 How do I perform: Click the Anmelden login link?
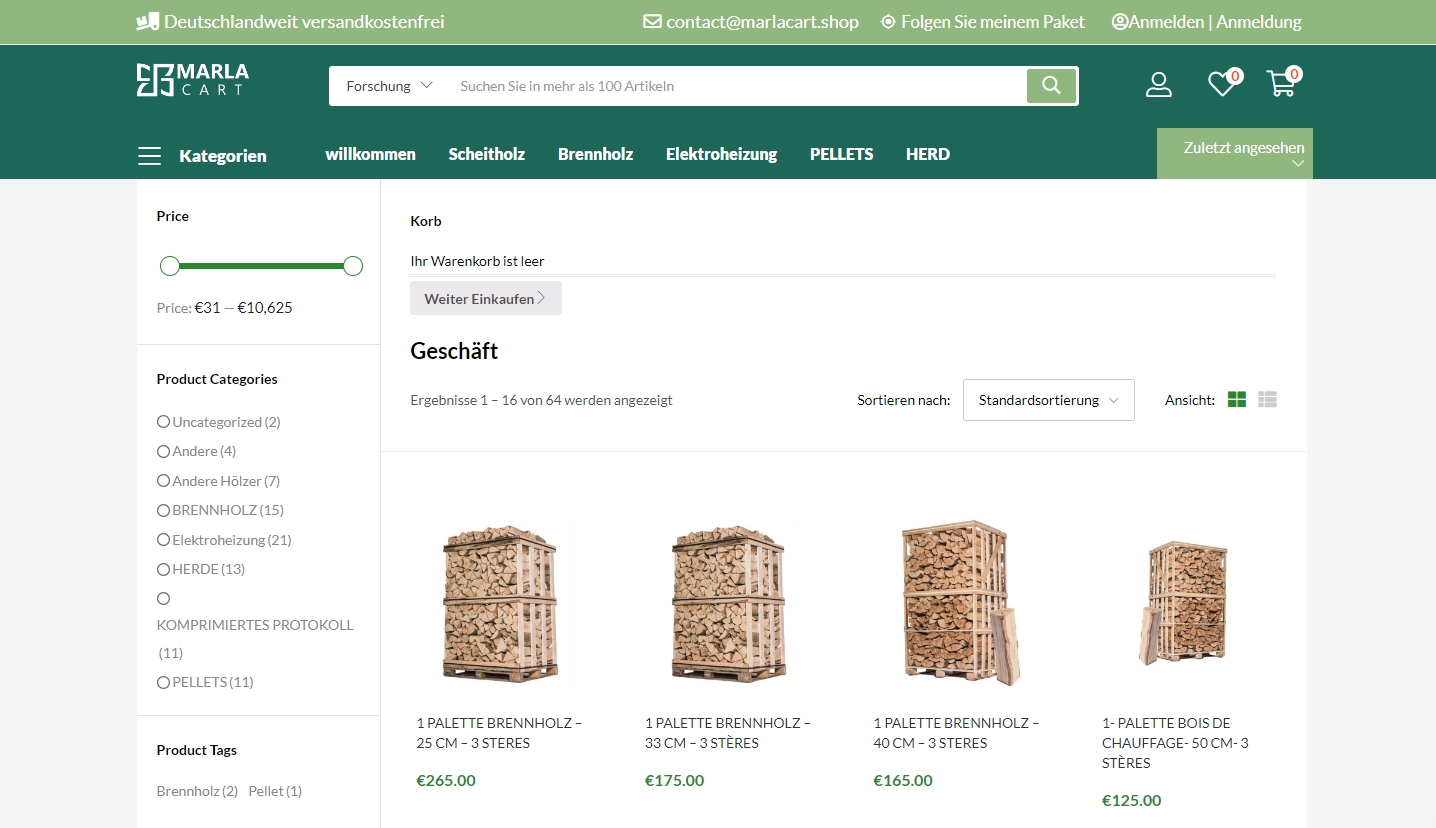point(1166,22)
